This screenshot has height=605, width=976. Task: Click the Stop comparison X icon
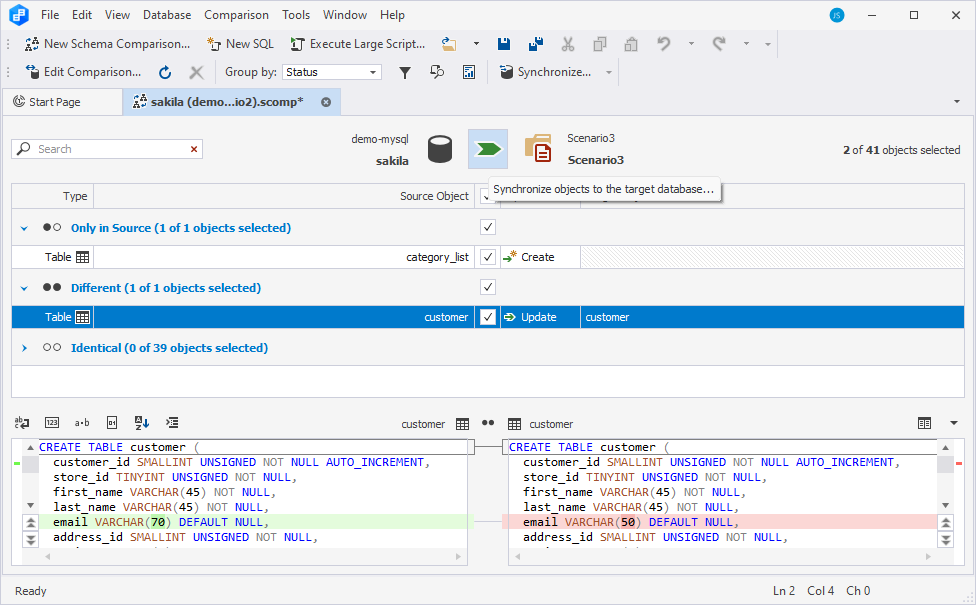(196, 72)
